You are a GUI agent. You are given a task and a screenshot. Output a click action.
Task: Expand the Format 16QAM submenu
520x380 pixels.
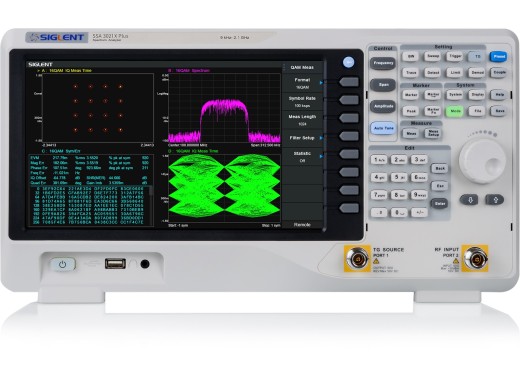[x=303, y=83]
